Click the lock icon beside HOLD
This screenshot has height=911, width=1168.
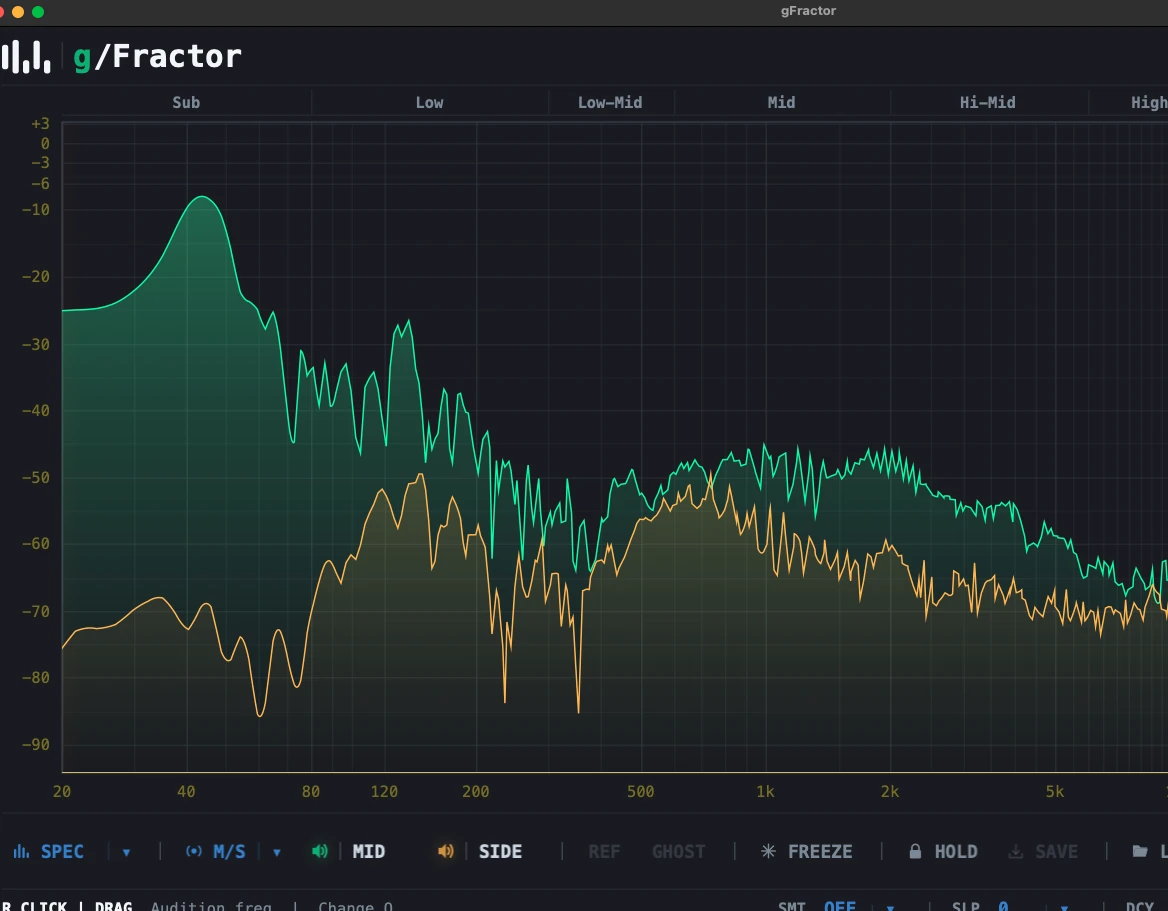click(915, 851)
